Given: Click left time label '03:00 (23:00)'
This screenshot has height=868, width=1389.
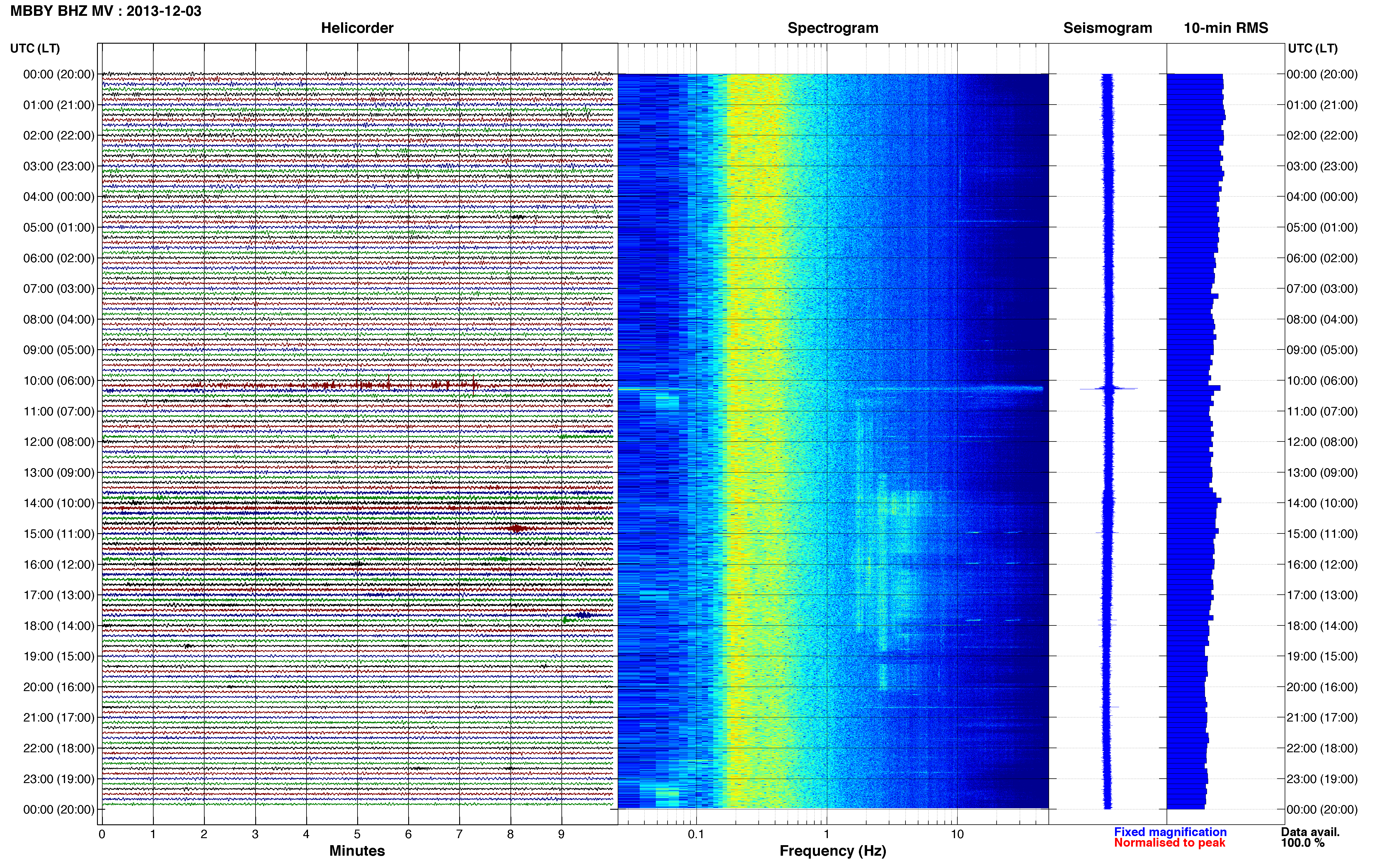Looking at the screenshot, I should point(59,166).
